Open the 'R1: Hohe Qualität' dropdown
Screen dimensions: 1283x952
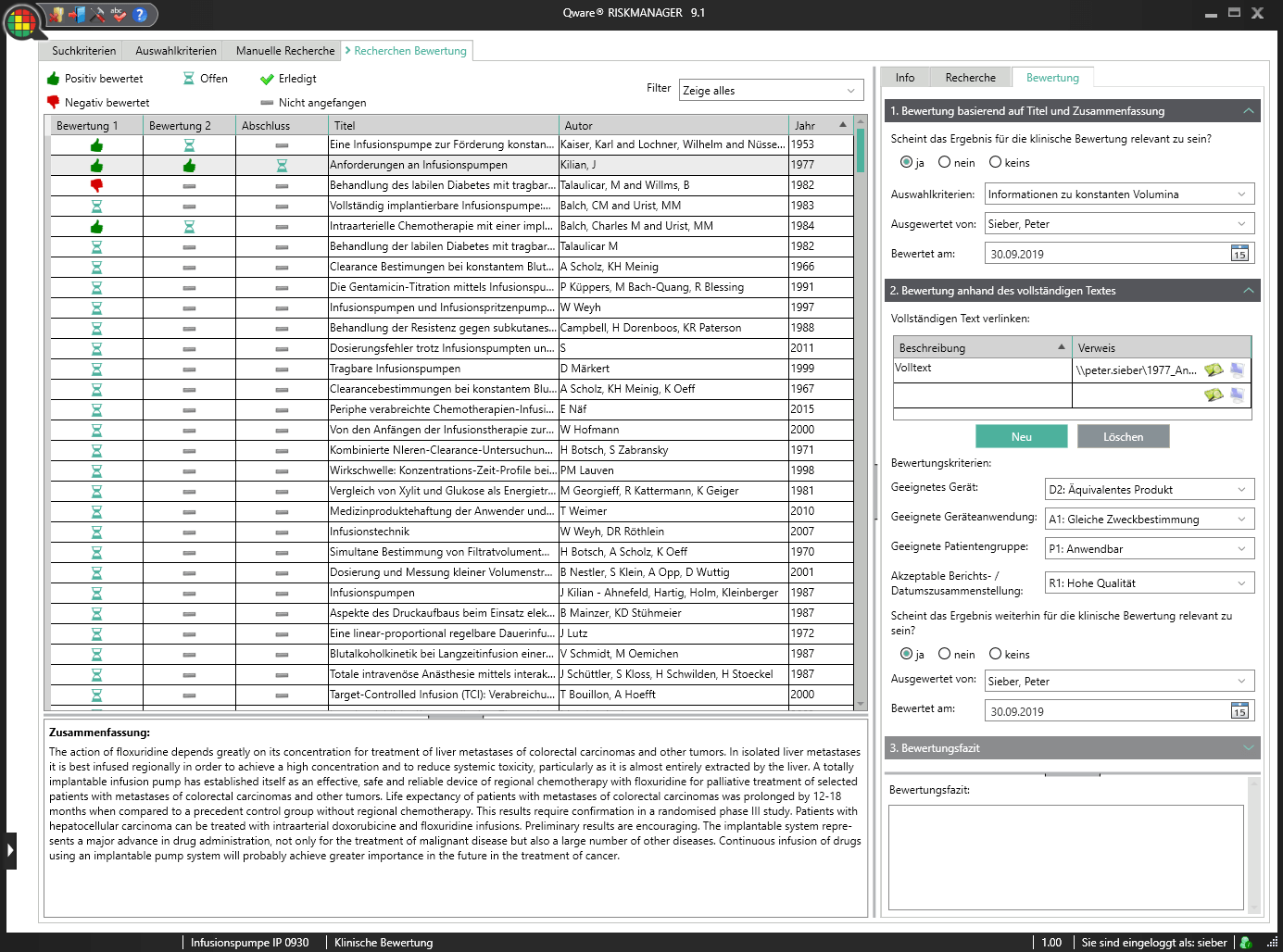point(1150,583)
